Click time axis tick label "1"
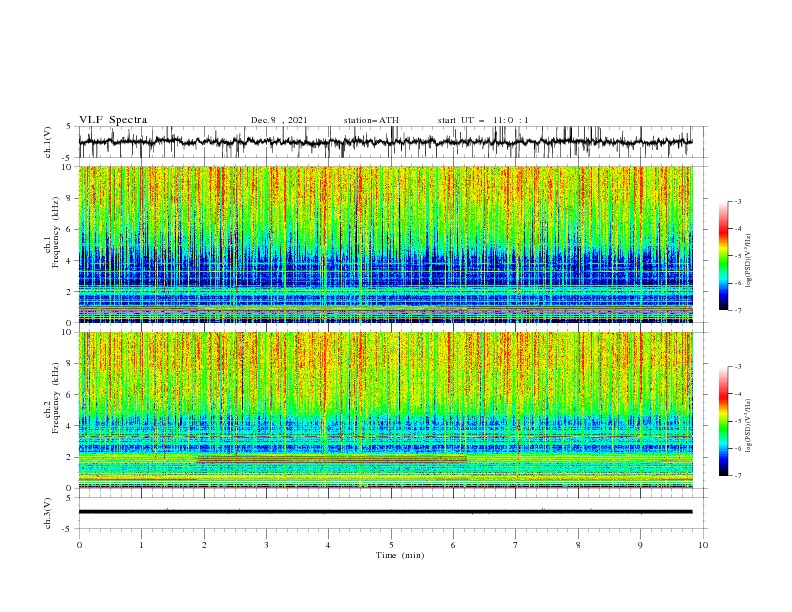This screenshot has height=612, width=792. [x=142, y=545]
